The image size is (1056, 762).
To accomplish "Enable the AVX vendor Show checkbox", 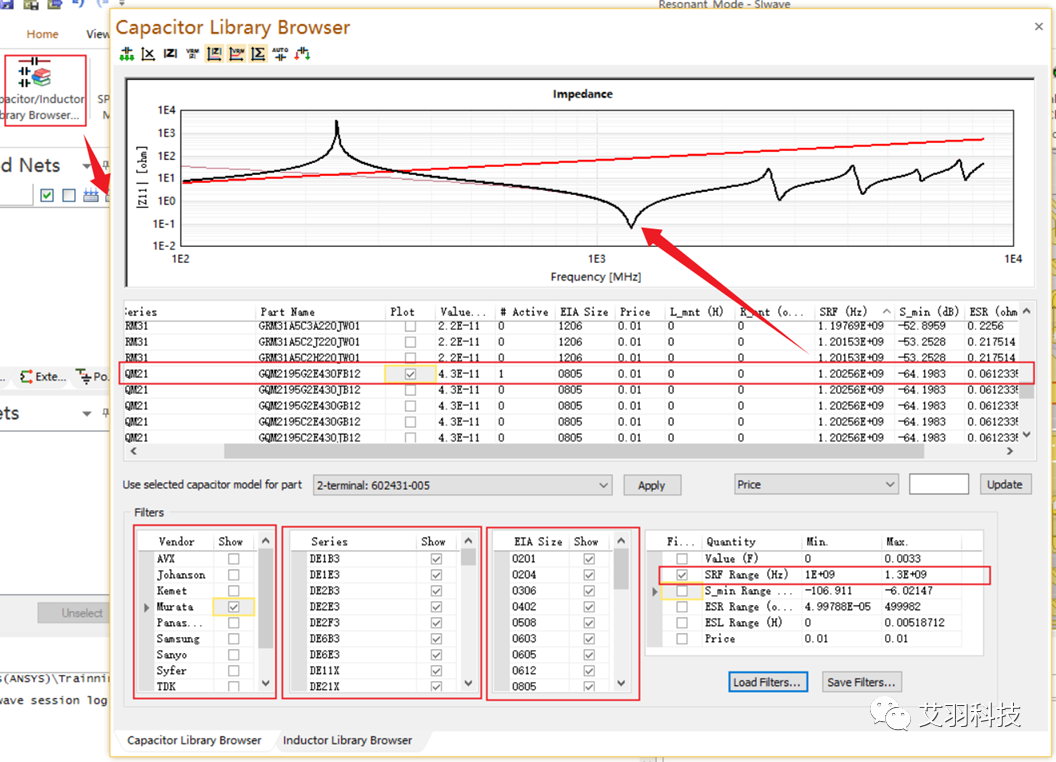I will (x=234, y=559).
